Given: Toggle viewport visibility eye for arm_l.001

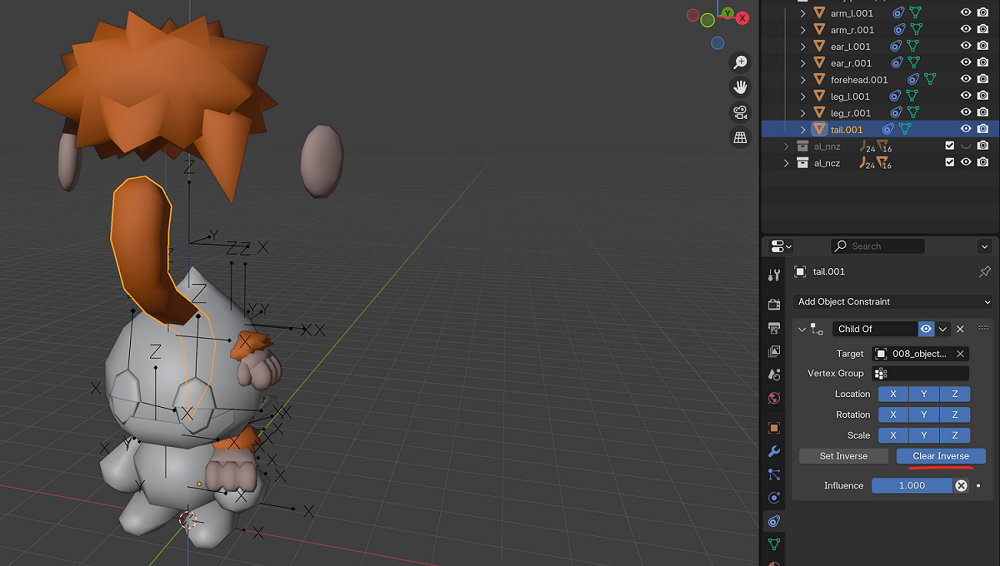Looking at the screenshot, I should tap(966, 12).
